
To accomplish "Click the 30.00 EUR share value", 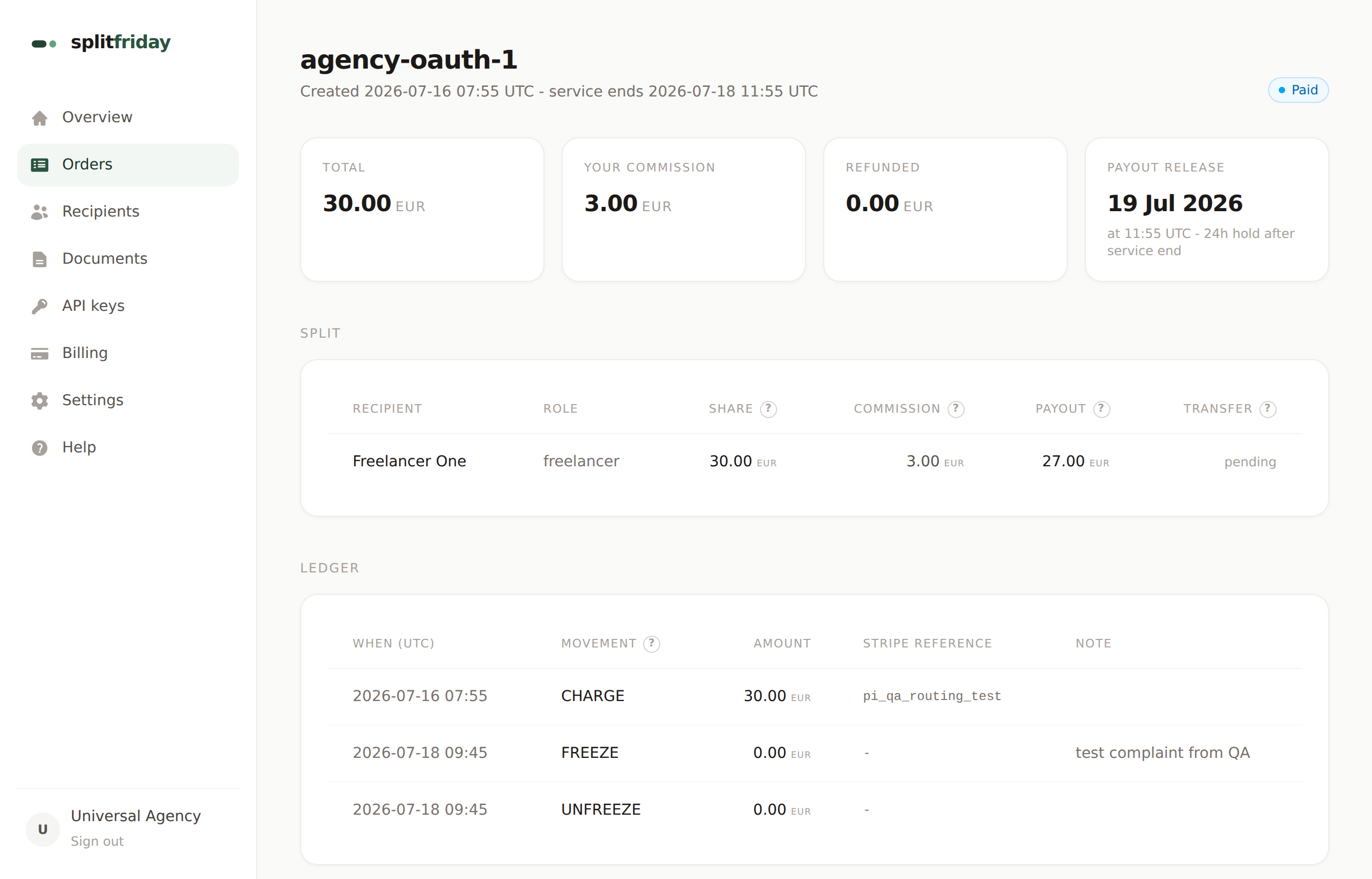I will tap(742, 461).
